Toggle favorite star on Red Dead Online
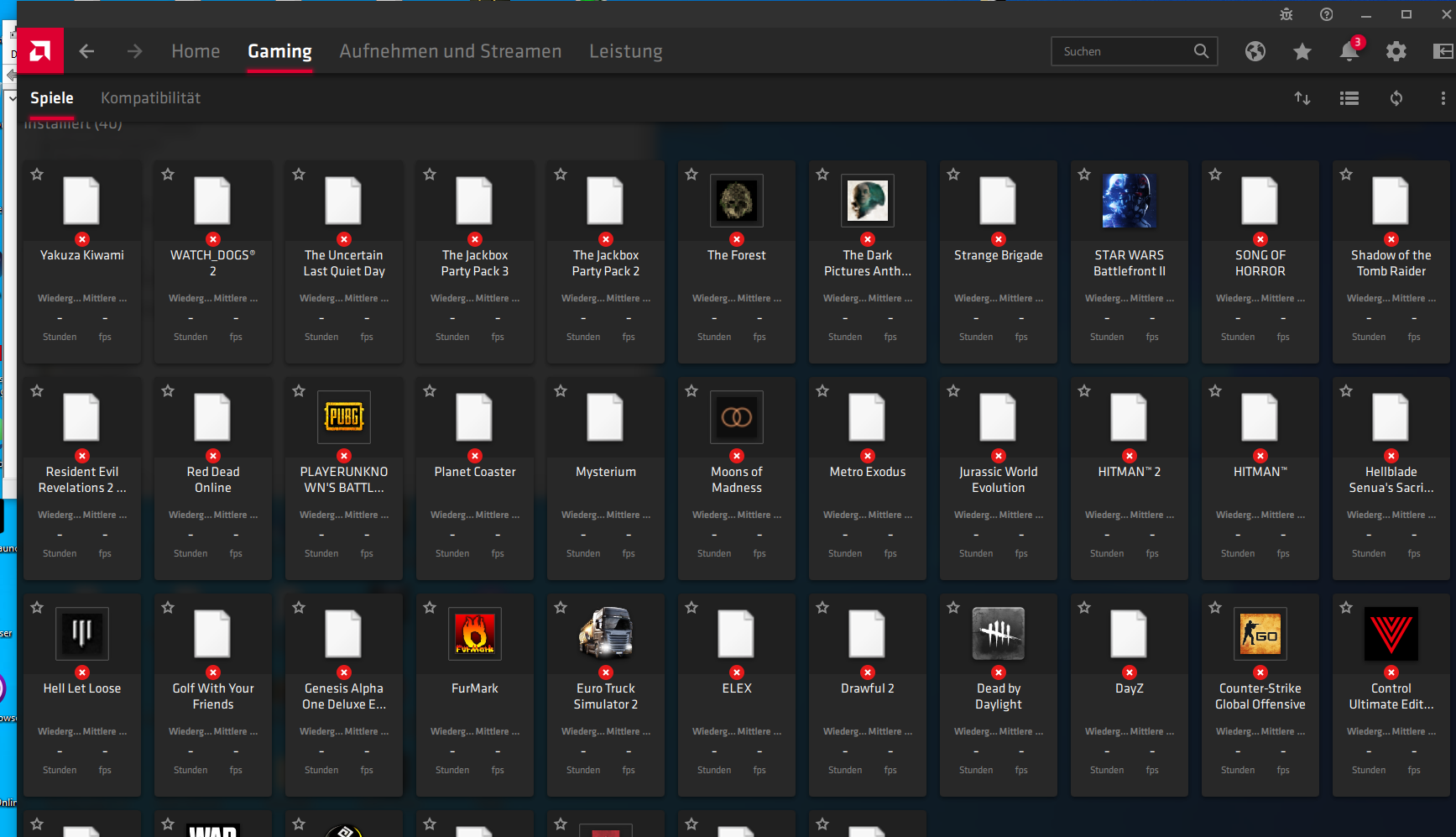1456x837 pixels. click(168, 391)
